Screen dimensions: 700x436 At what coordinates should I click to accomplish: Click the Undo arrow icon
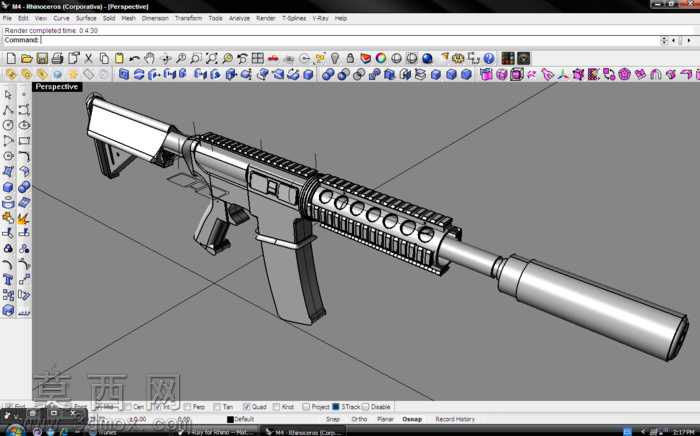point(134,58)
